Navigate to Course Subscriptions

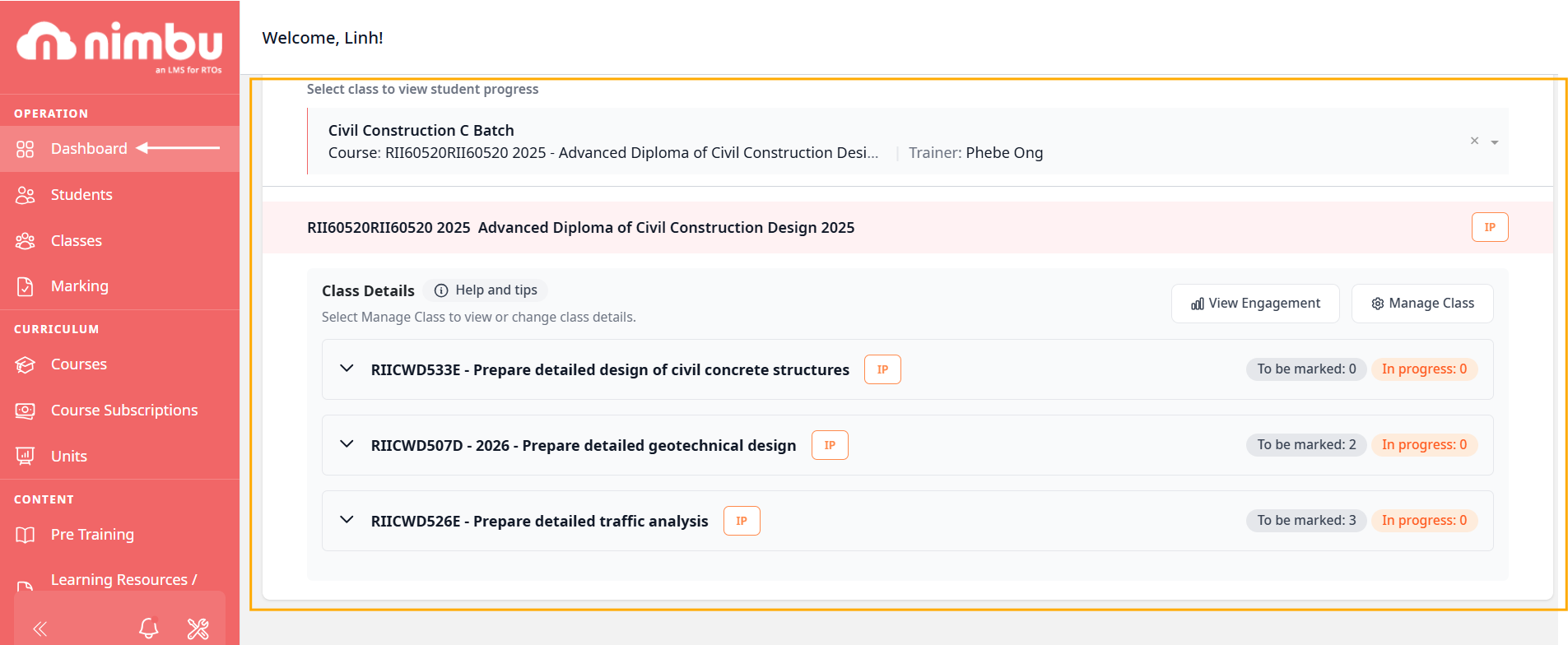click(x=124, y=411)
